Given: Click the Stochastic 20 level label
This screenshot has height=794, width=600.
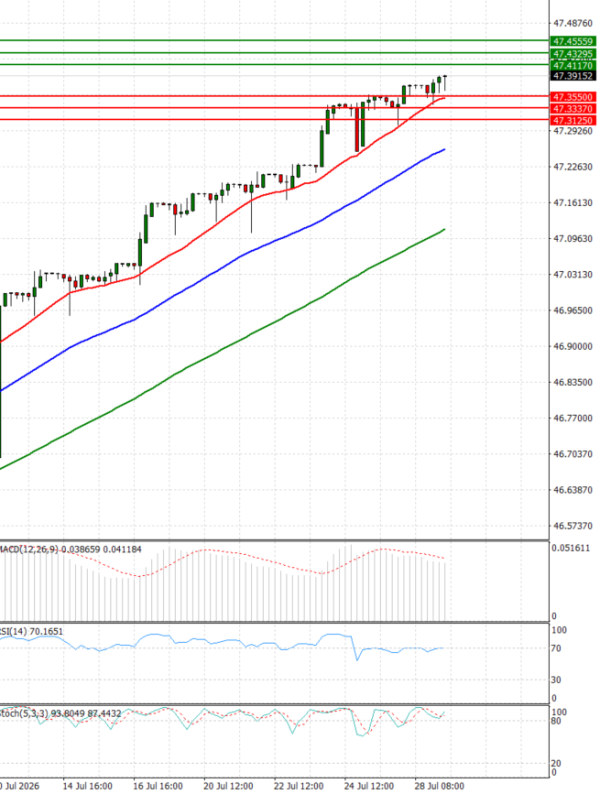Looking at the screenshot, I should coord(556,764).
